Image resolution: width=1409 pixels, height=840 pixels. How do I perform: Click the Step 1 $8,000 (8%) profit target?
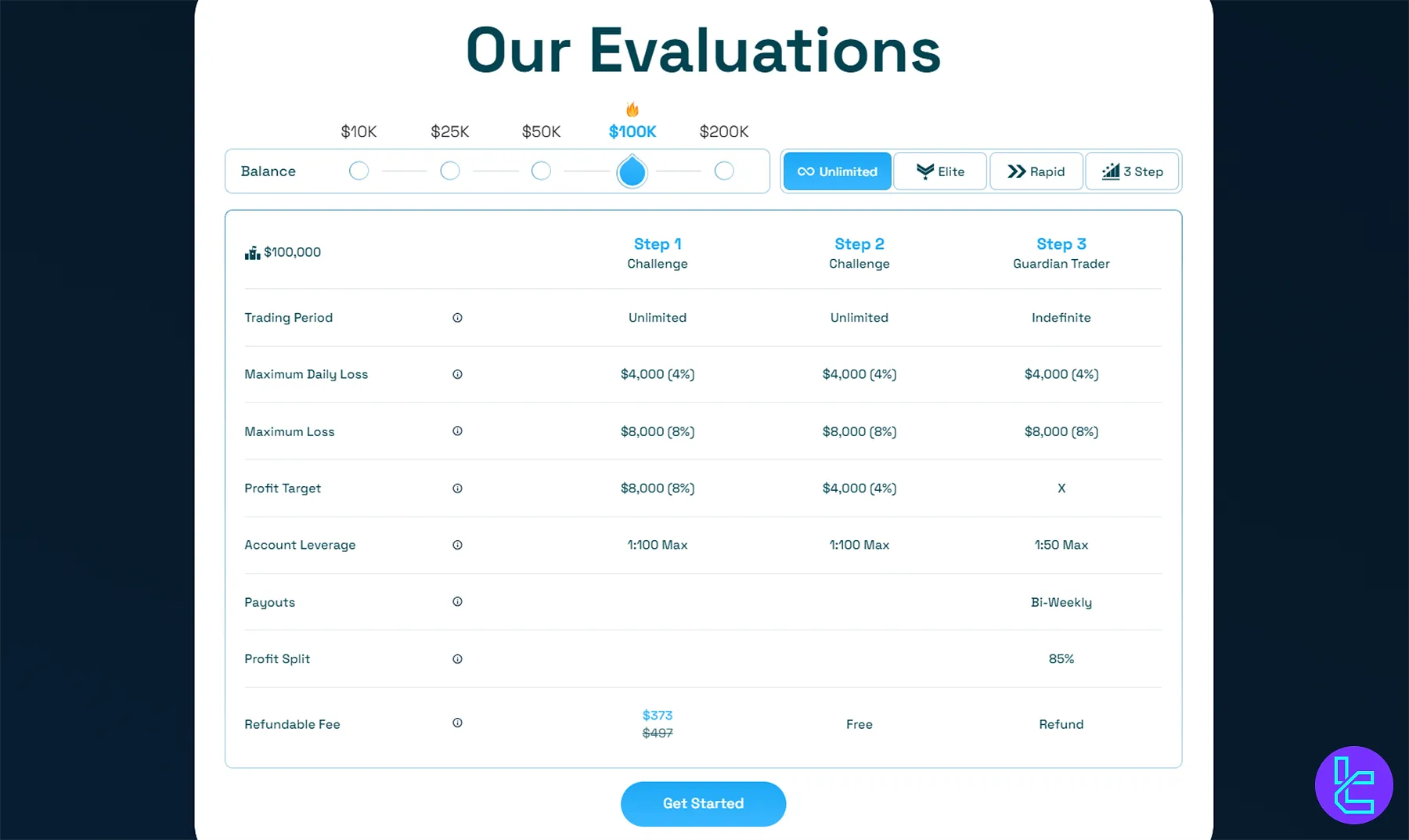(x=658, y=488)
